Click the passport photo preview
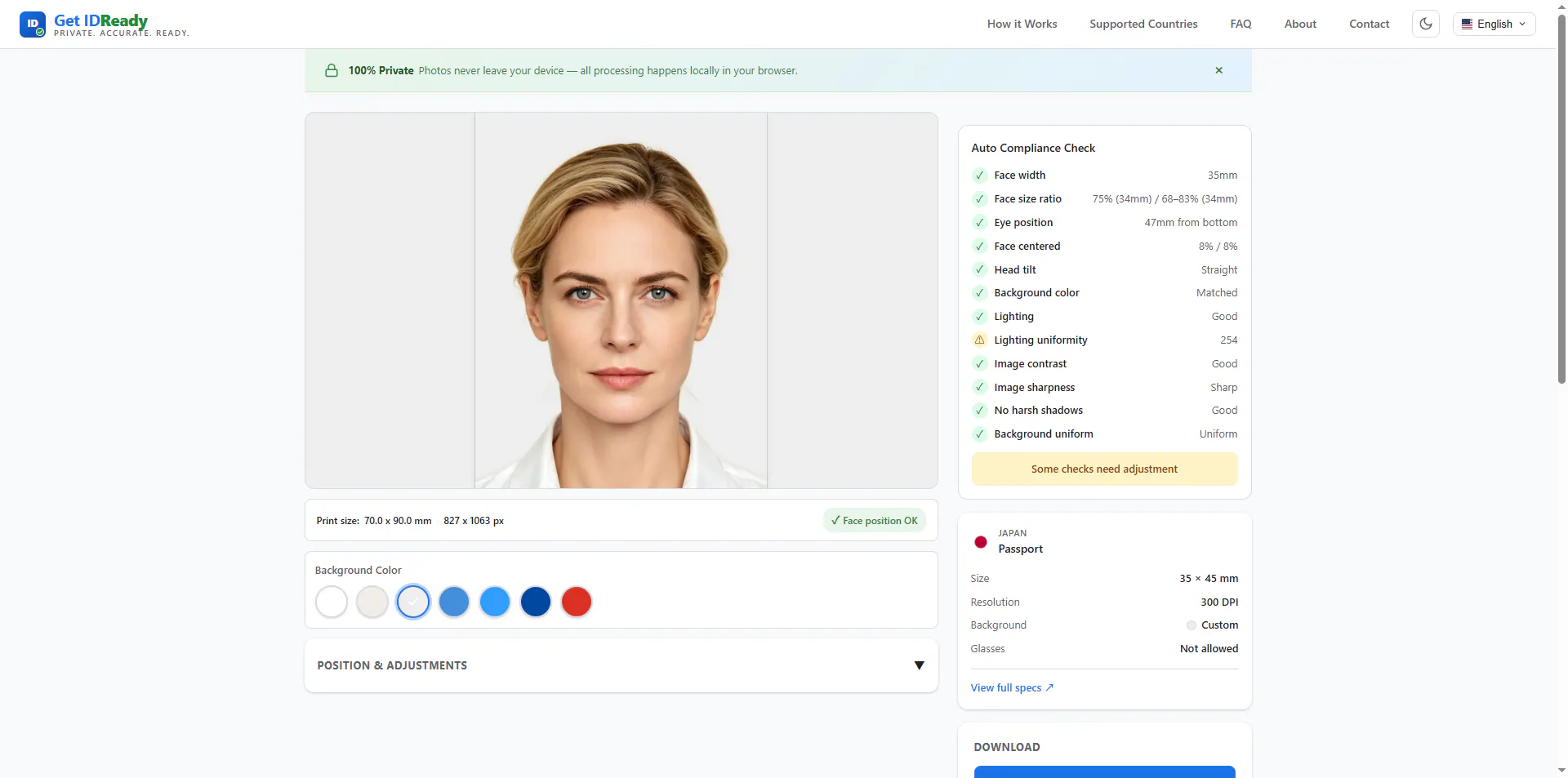Screen dimensions: 1568x778 point(621,300)
